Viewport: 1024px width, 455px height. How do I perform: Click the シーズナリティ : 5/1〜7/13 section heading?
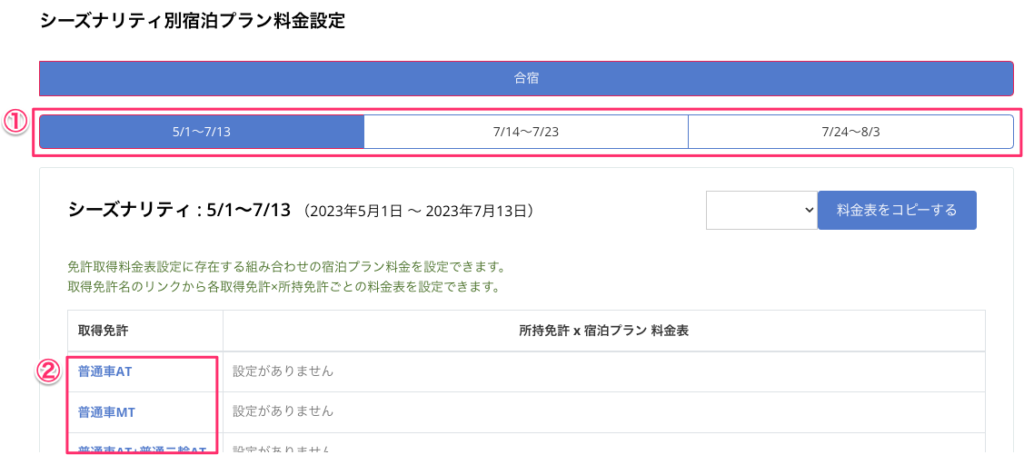[179, 210]
